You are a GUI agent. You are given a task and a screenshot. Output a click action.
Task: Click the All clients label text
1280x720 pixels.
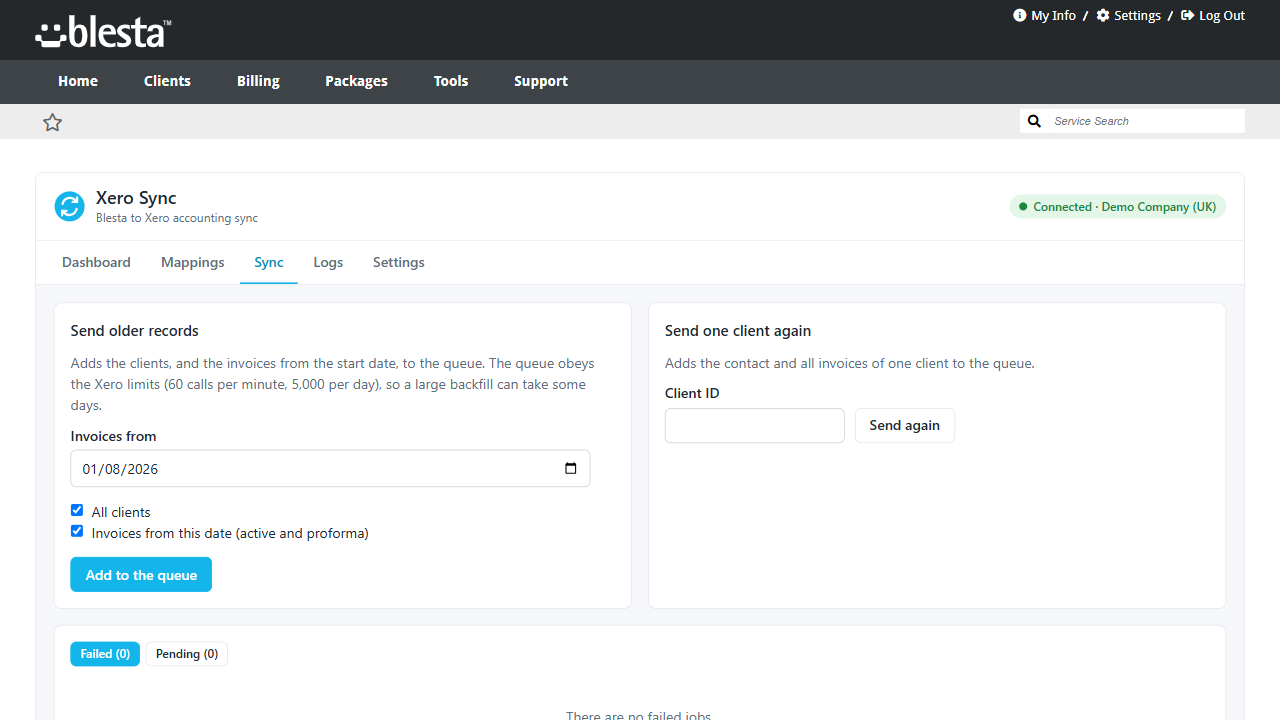point(121,512)
